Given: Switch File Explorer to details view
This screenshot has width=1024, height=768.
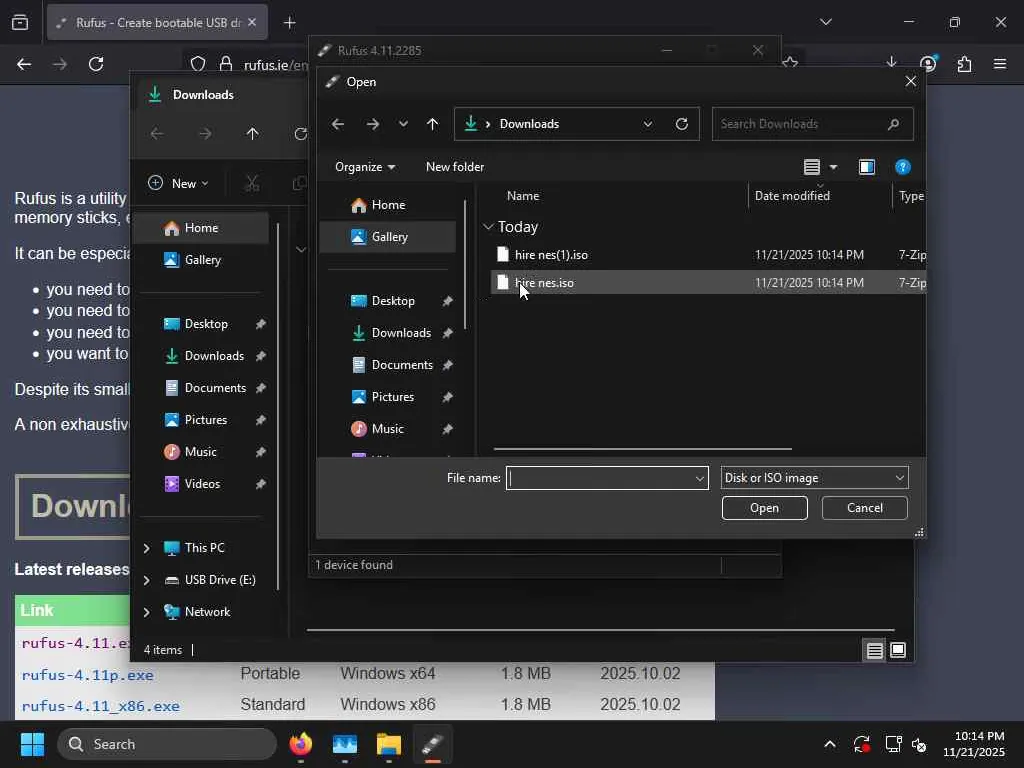Looking at the screenshot, I should tap(874, 650).
